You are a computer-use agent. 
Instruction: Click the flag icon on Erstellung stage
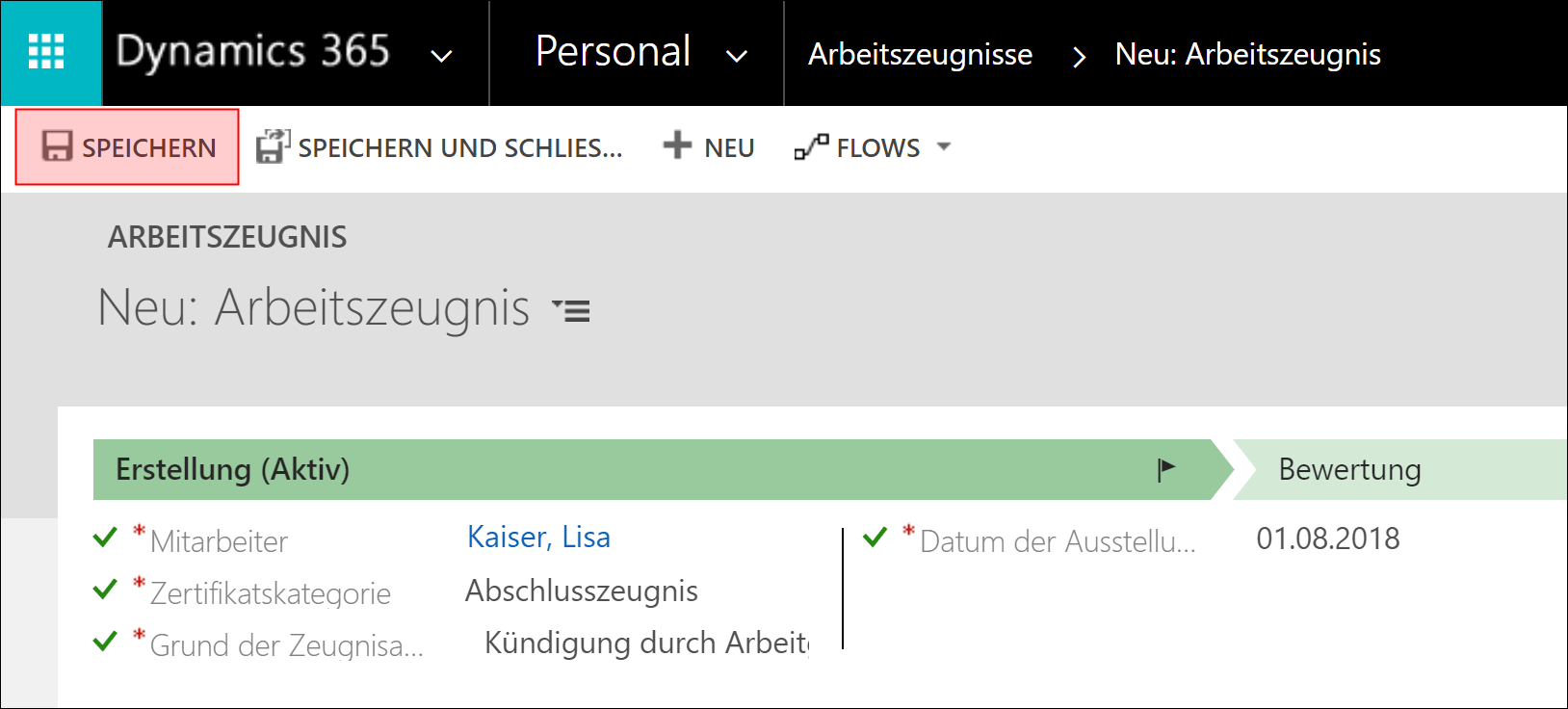coord(1166,469)
